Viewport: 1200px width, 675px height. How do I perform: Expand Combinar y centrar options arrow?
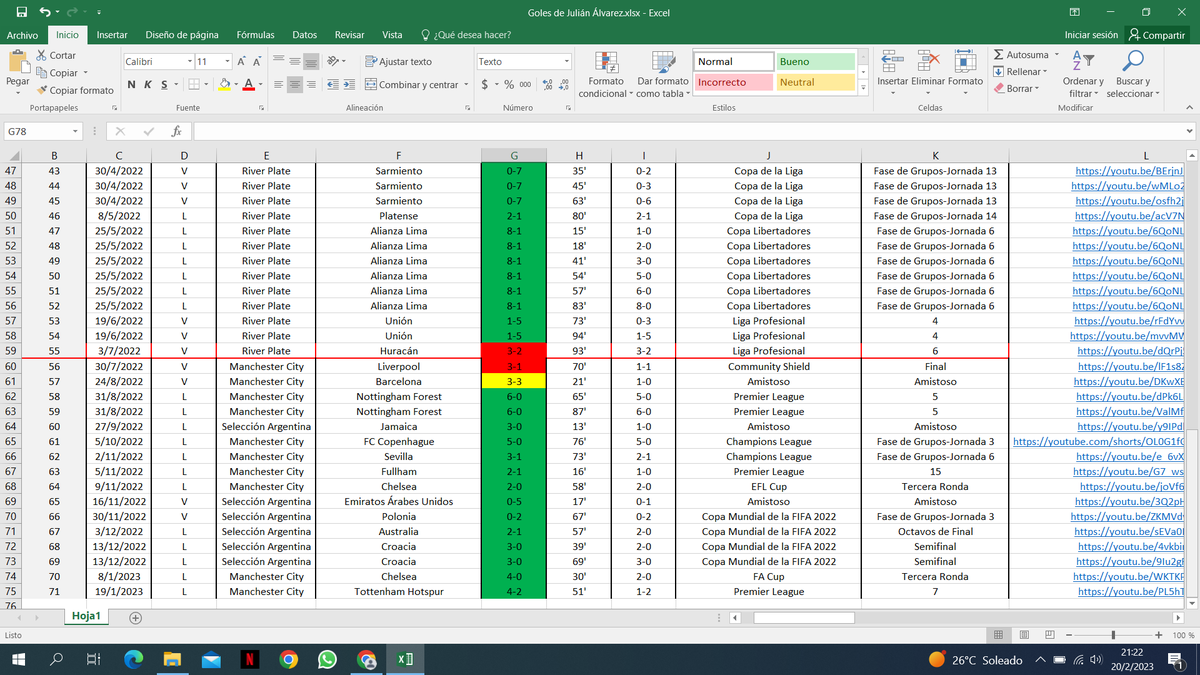pyautogui.click(x=465, y=85)
